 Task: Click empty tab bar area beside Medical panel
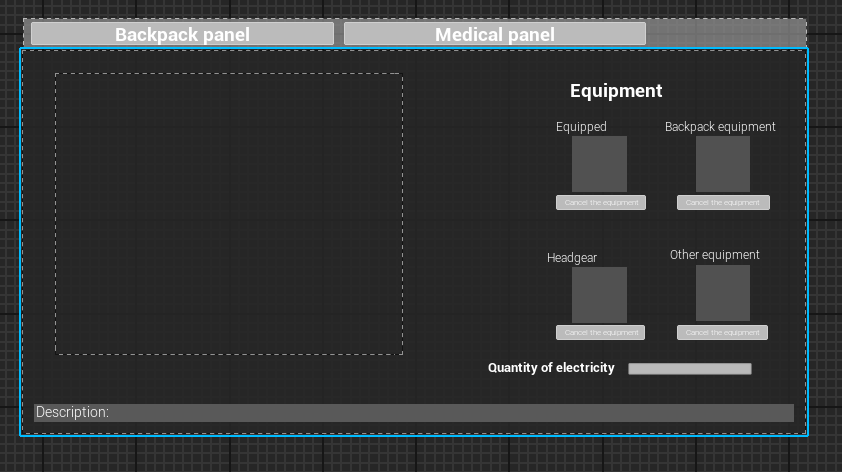pyautogui.click(x=726, y=34)
